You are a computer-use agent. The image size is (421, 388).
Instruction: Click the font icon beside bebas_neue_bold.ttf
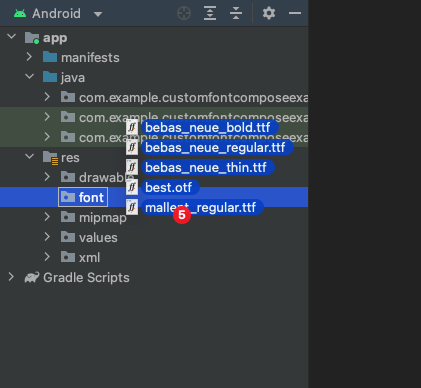132,127
